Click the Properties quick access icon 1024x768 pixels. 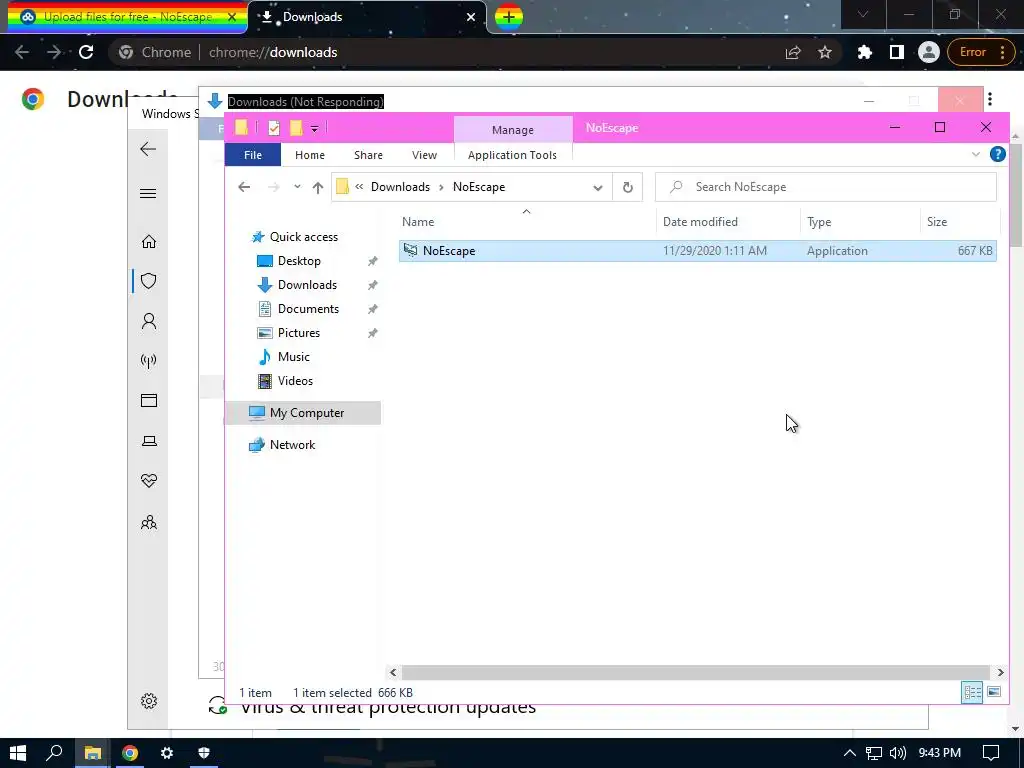click(x=274, y=128)
